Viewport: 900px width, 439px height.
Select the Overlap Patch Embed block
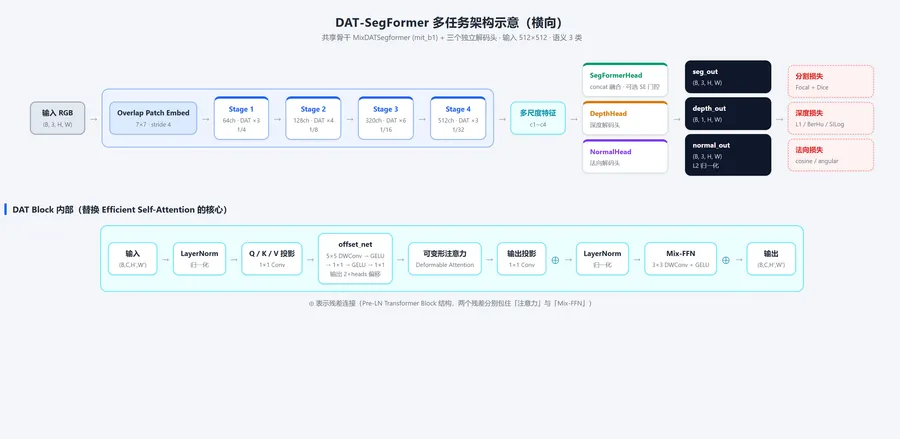click(x=153, y=118)
